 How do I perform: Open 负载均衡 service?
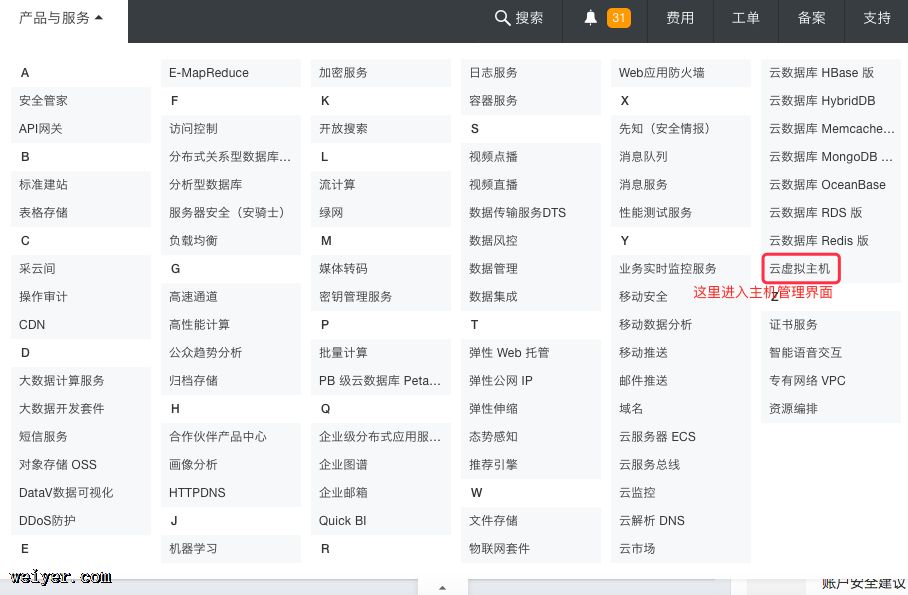193,241
